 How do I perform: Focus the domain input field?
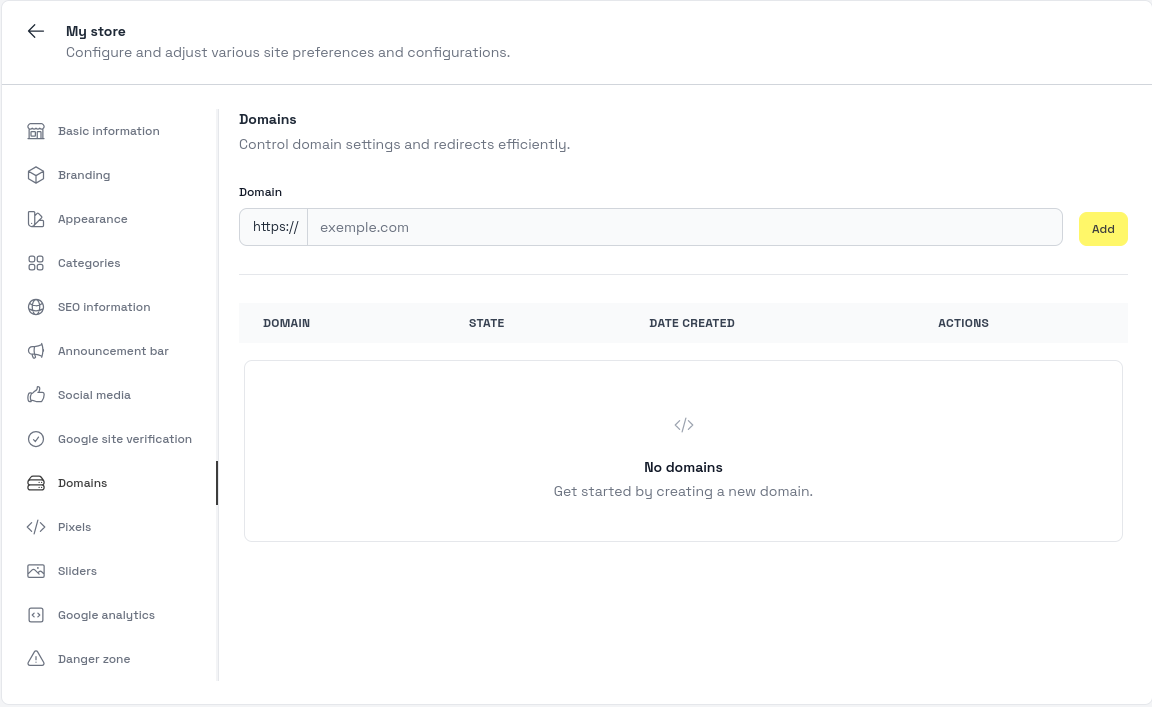point(684,227)
